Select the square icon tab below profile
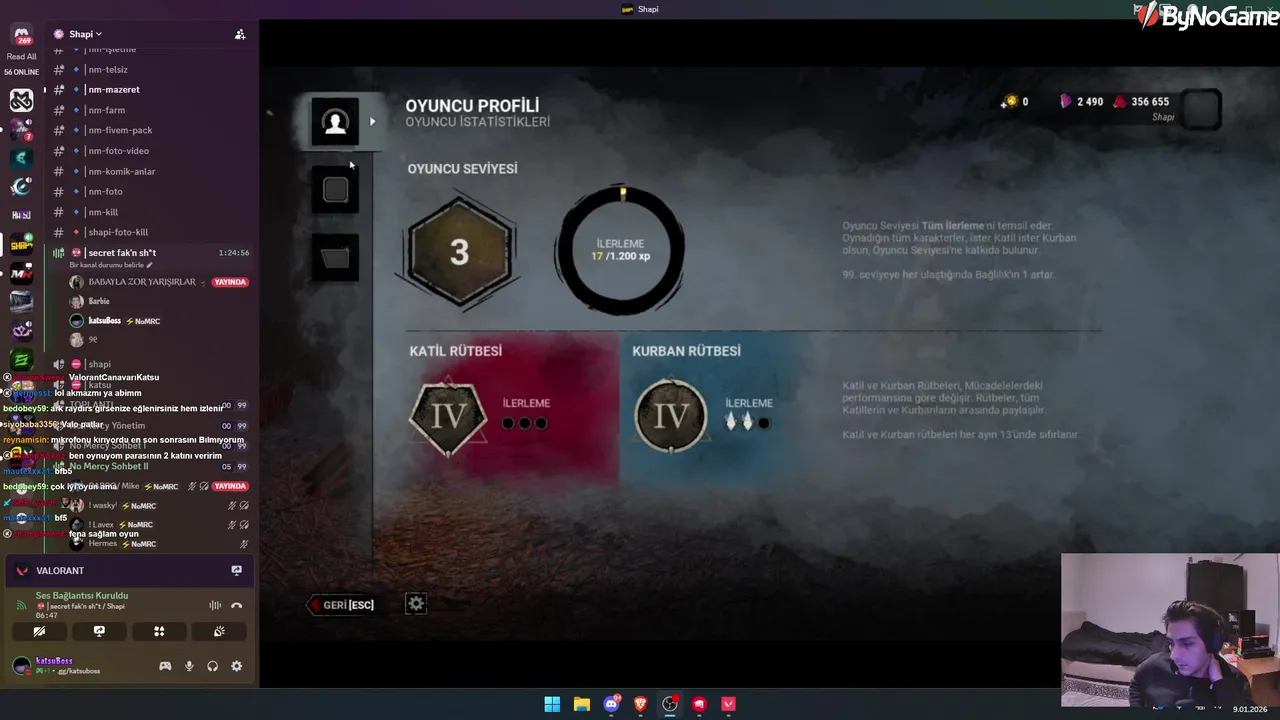 (335, 190)
